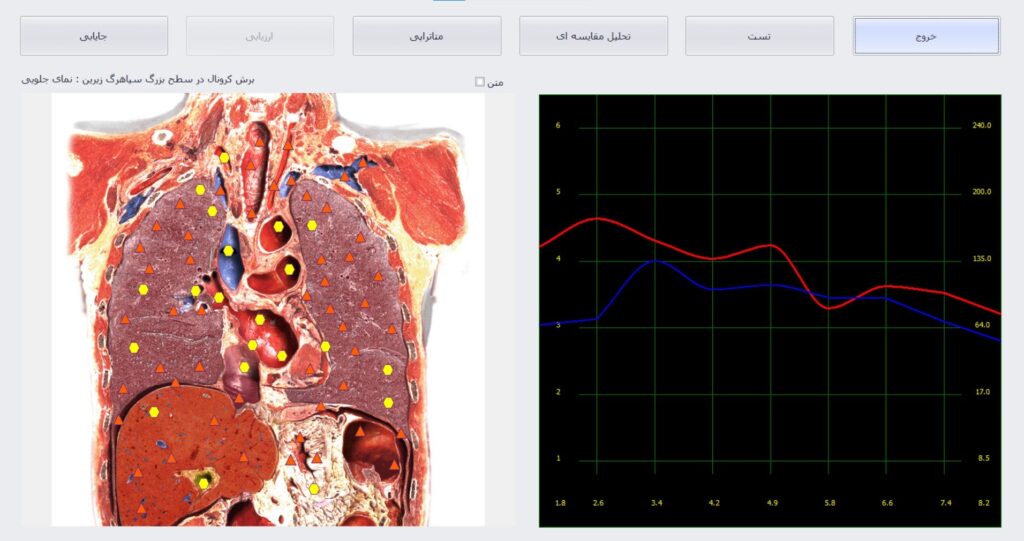Select the جایابی (Positioning) button
1024x541 pixels.
tap(94, 36)
